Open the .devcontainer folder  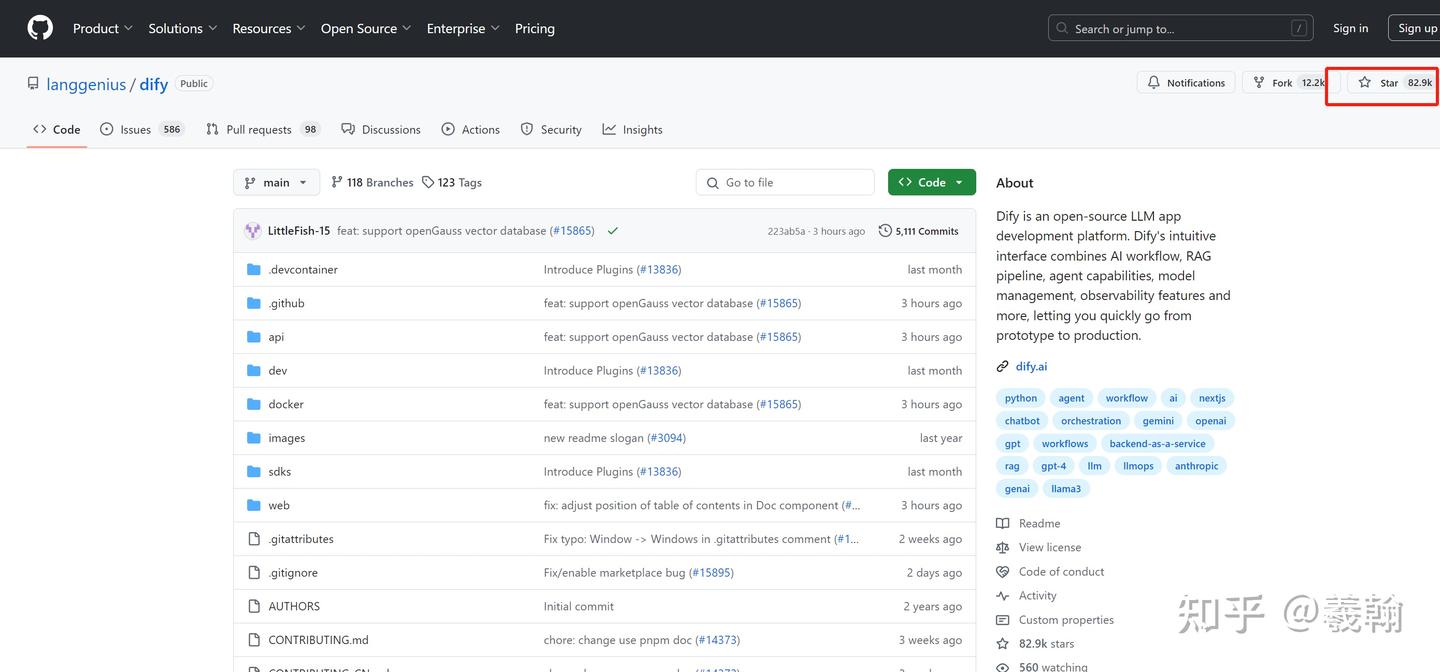(x=303, y=270)
